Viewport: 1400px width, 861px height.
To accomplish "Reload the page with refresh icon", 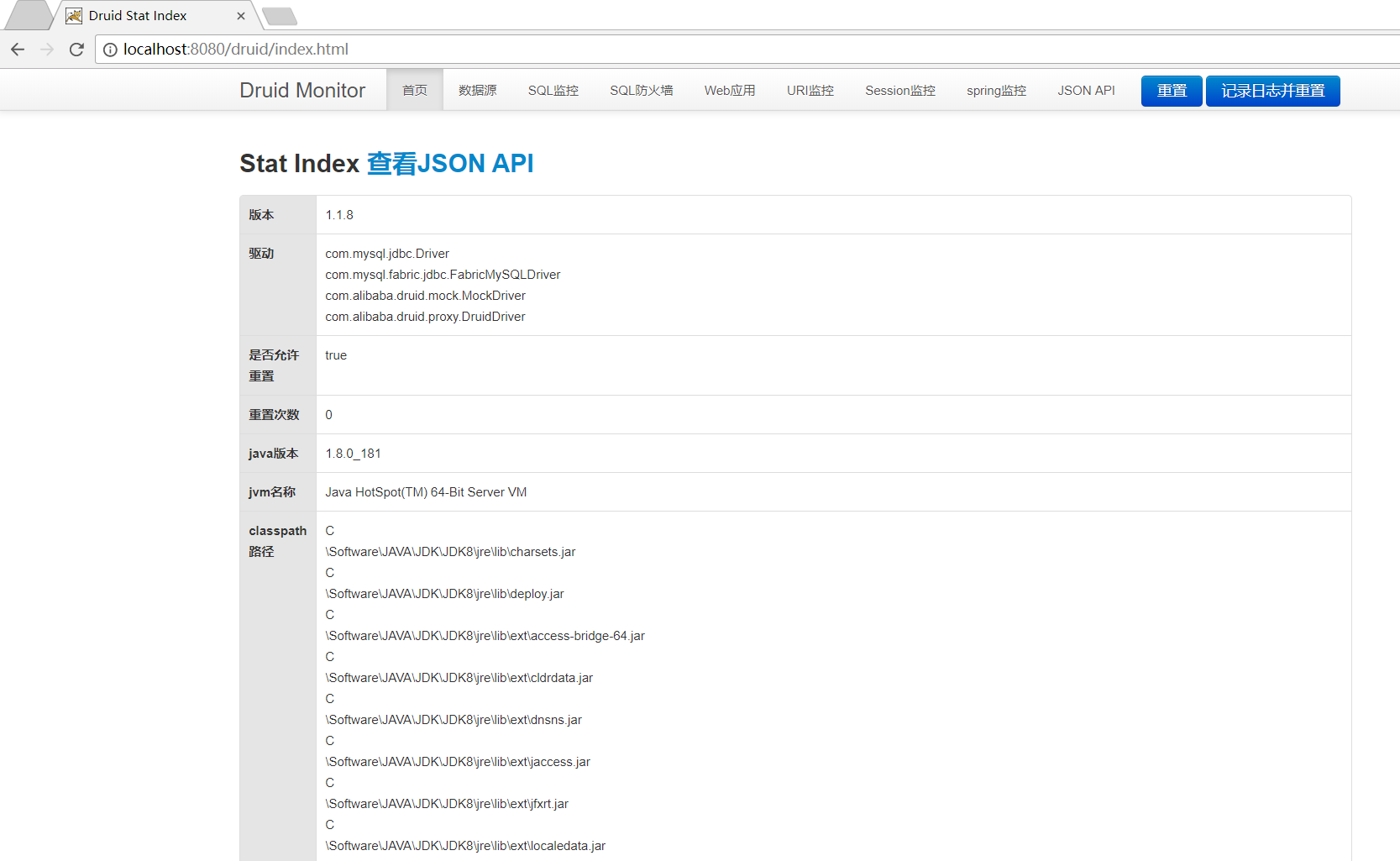I will pos(76,50).
